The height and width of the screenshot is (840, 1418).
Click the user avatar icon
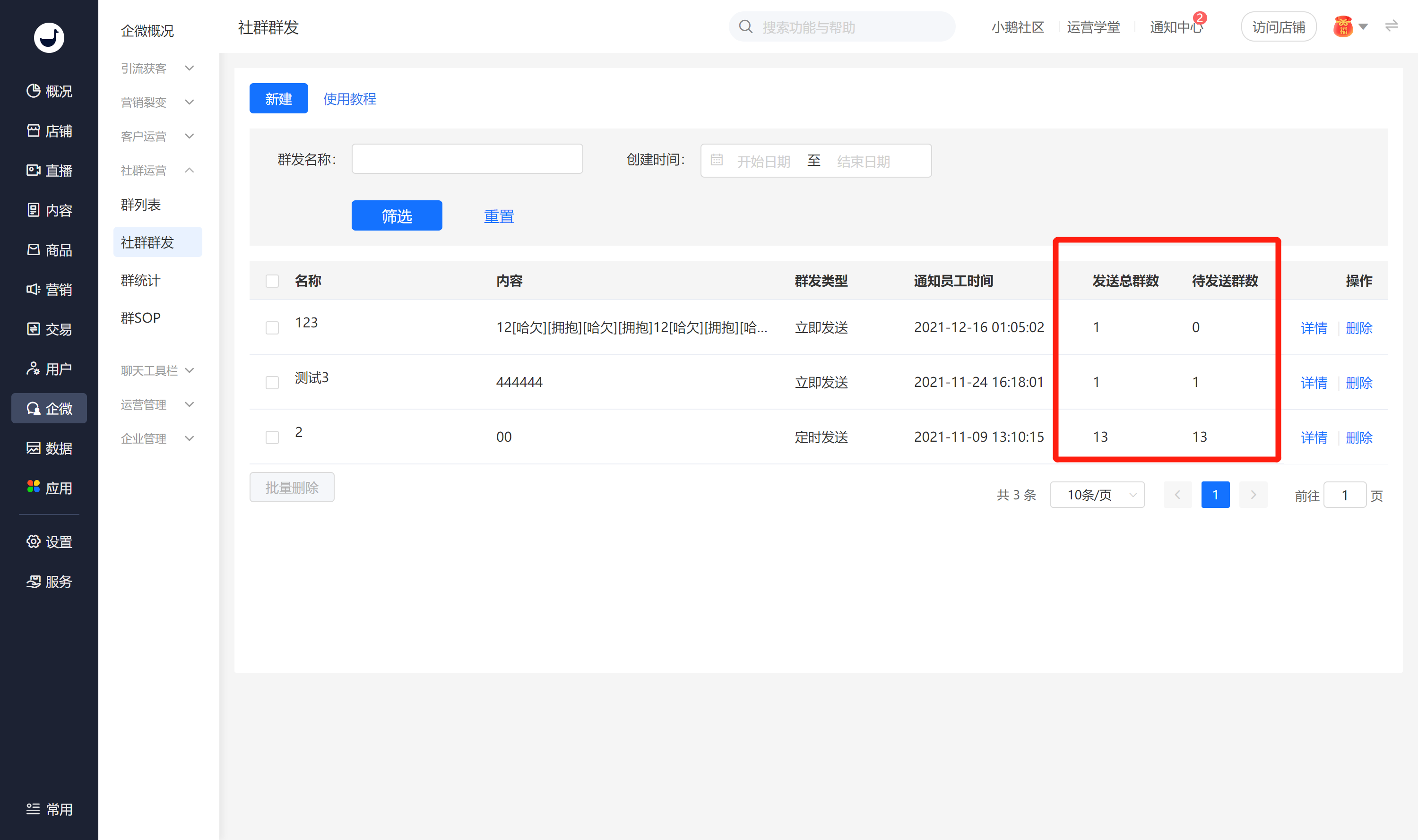point(1343,26)
